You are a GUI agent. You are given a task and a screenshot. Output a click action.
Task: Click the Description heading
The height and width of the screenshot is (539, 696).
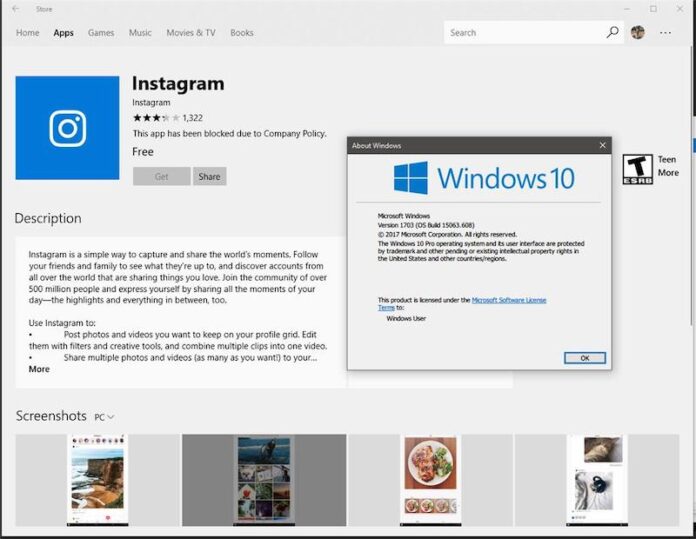48,218
